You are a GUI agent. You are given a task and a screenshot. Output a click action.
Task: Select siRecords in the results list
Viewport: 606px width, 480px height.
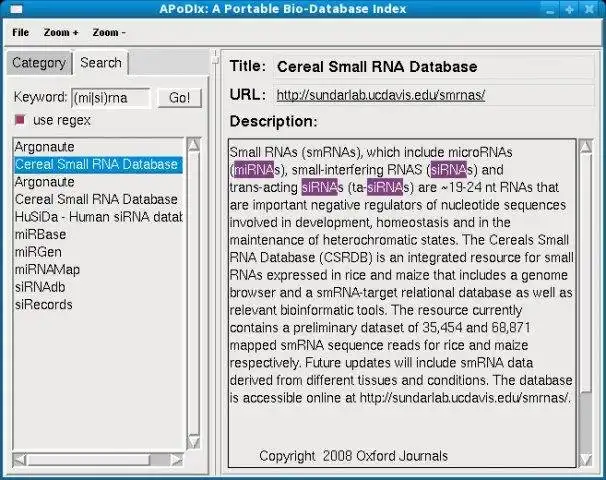[x=98, y=305]
